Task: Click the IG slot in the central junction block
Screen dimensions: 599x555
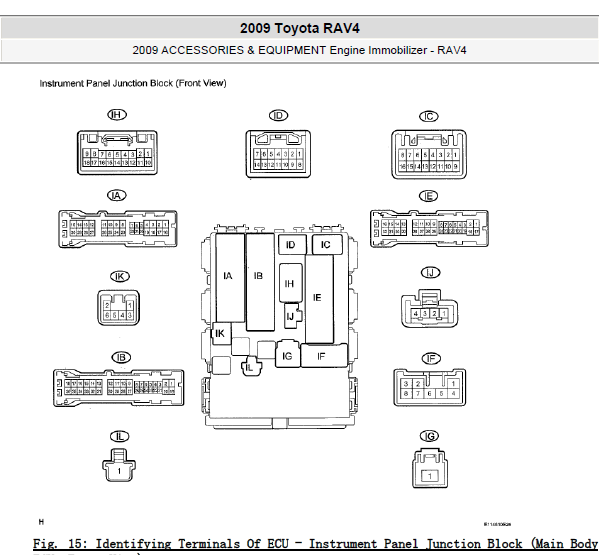Action: click(x=287, y=355)
